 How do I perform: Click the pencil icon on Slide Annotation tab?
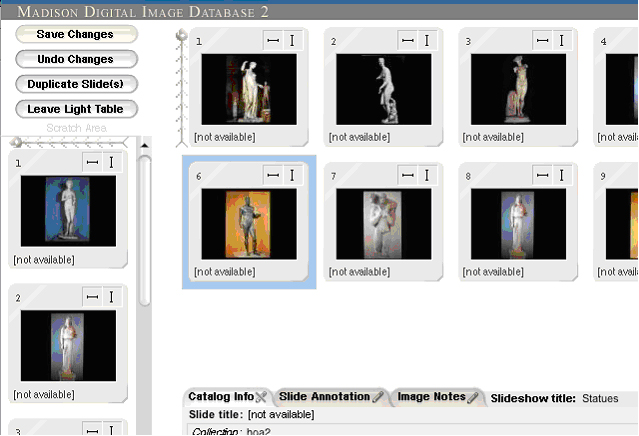378,396
